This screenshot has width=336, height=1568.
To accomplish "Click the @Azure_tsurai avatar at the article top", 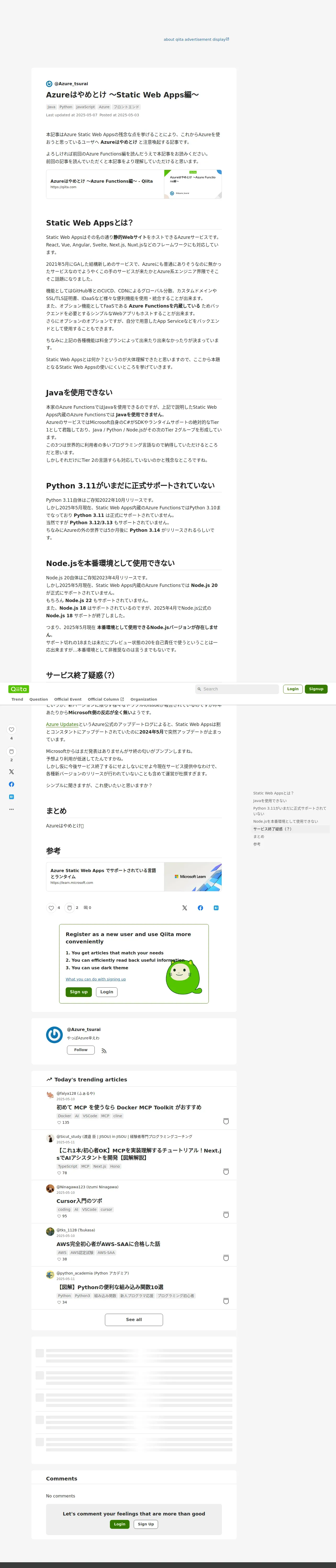I will coord(49,84).
